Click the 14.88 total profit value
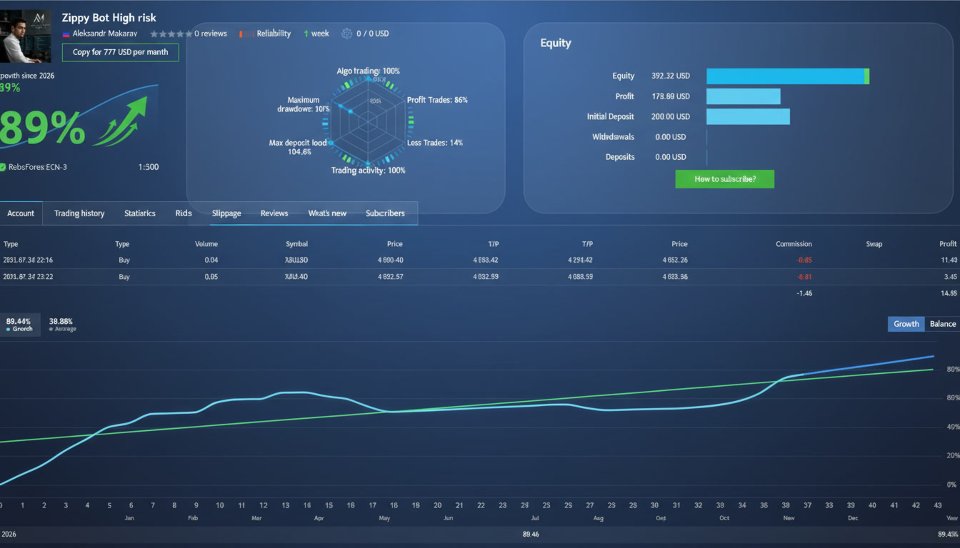Viewport: 960px width, 548px height. [x=949, y=293]
